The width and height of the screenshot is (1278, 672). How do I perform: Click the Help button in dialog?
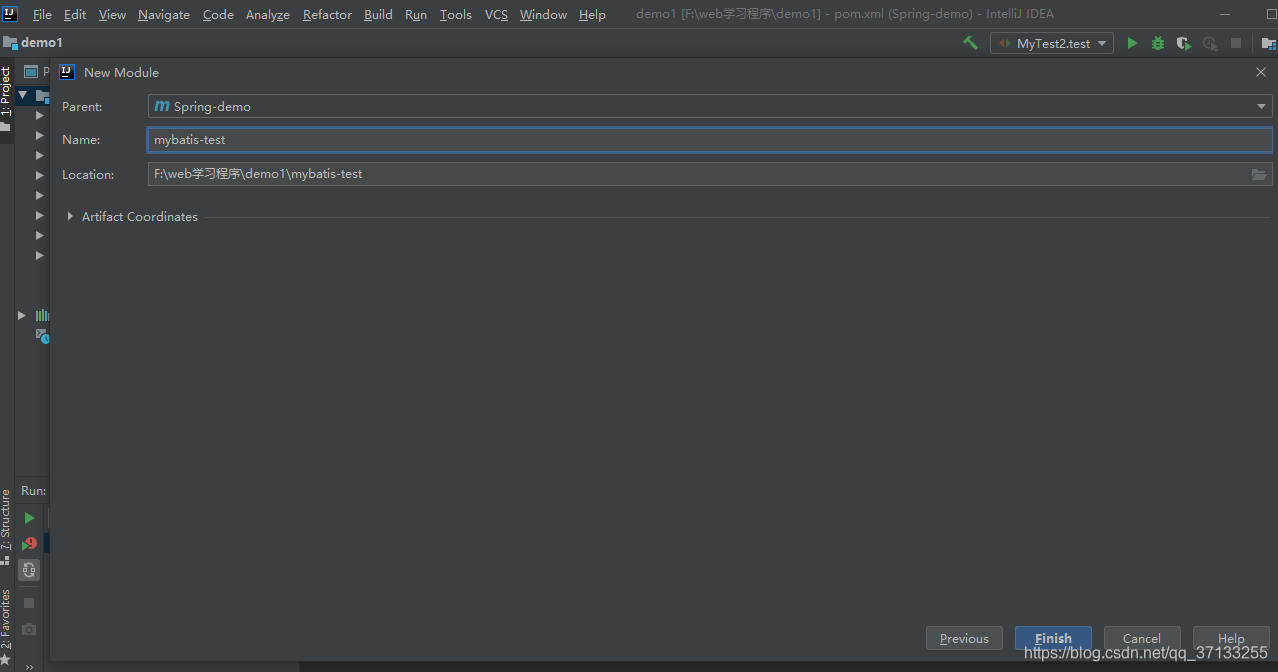pos(1231,638)
